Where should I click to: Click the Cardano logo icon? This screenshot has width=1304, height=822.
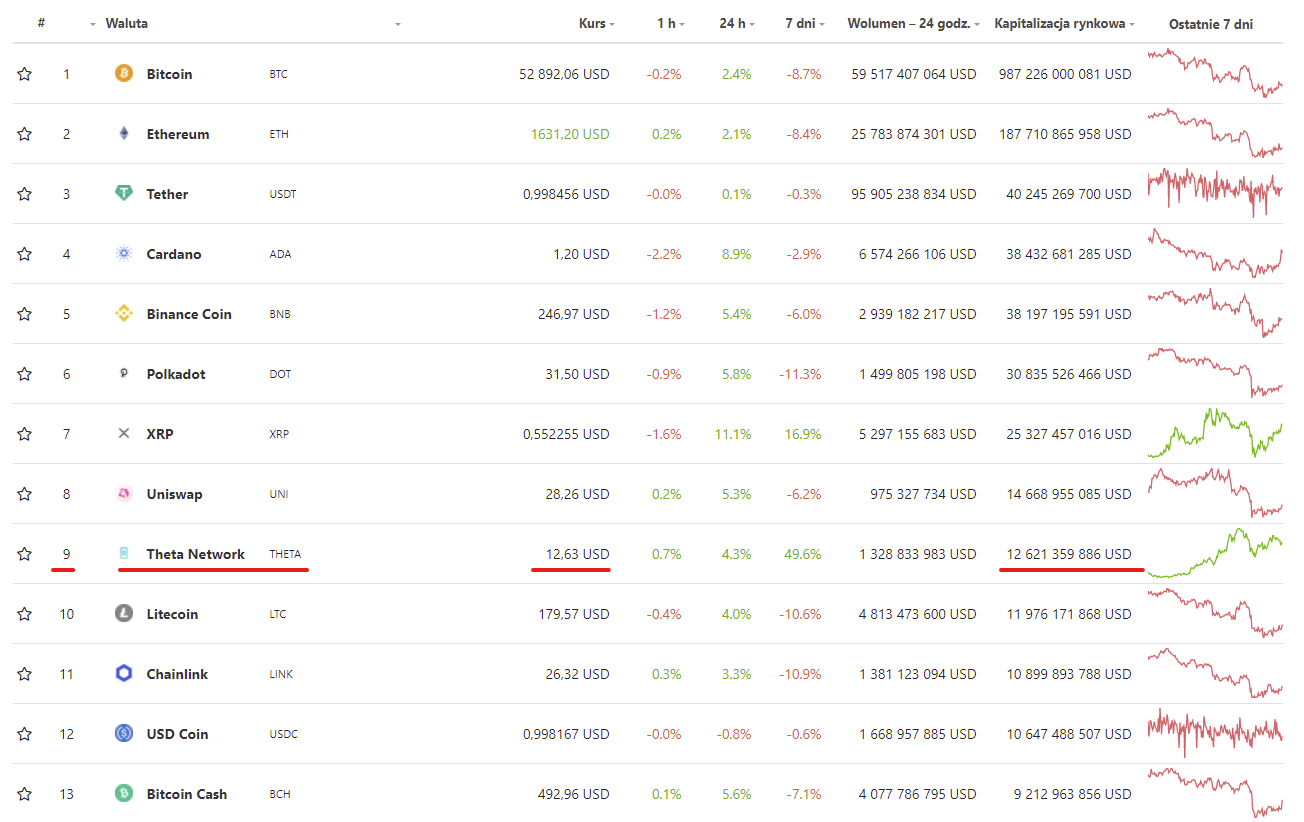tap(124, 254)
